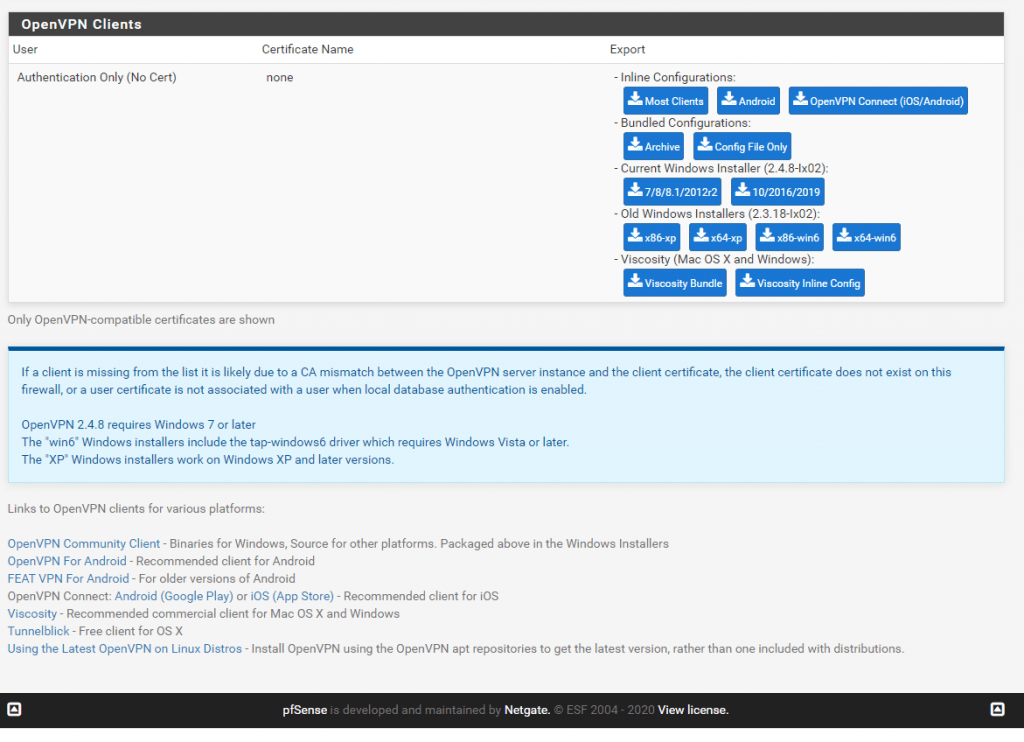
Task: Download the Viscosity Bundle
Action: [675, 283]
